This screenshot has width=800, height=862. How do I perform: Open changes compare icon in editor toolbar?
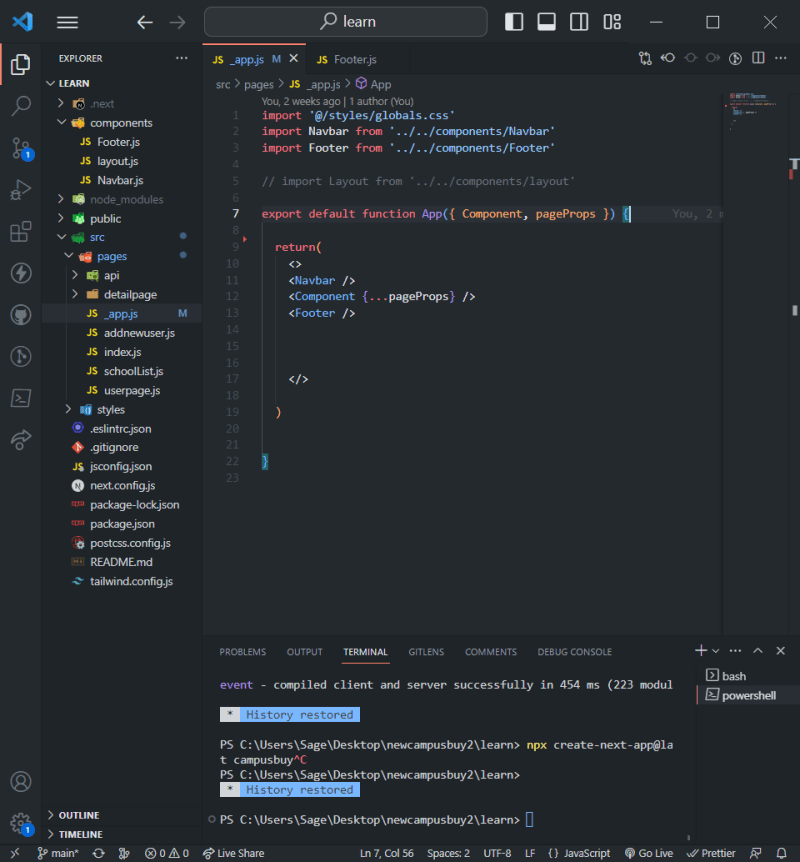click(x=645, y=59)
